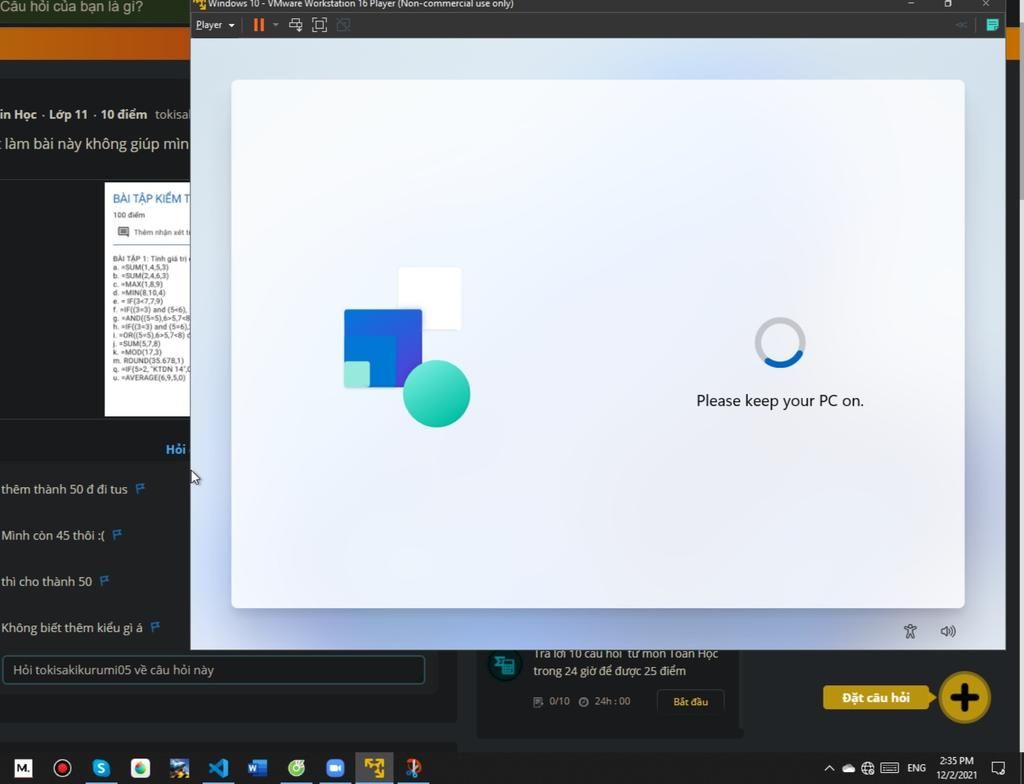The image size is (1024, 784).
Task: Select the VMware Player taskbar icon
Action: click(x=374, y=768)
